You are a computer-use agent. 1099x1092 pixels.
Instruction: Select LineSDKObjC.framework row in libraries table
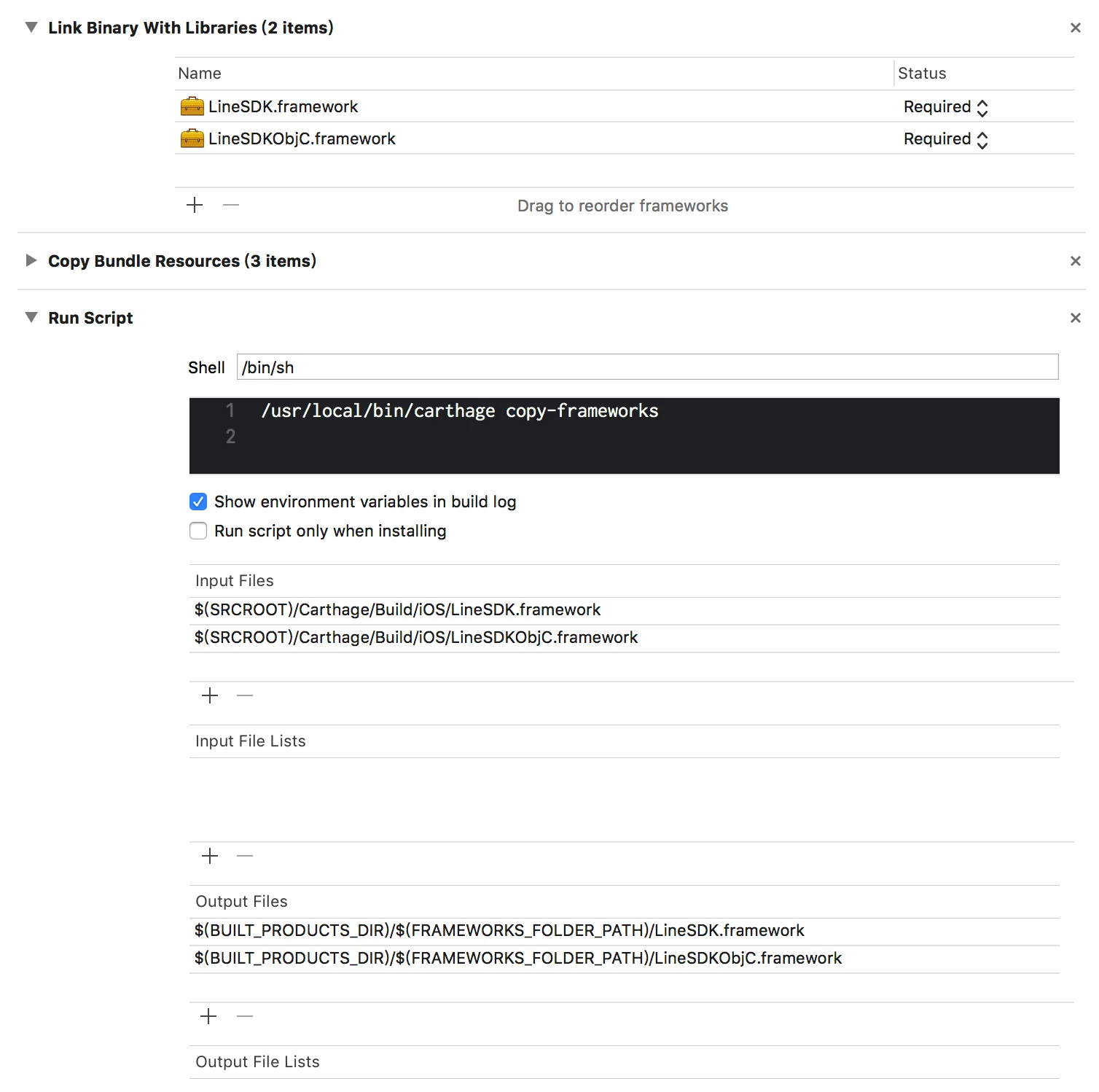(x=624, y=139)
